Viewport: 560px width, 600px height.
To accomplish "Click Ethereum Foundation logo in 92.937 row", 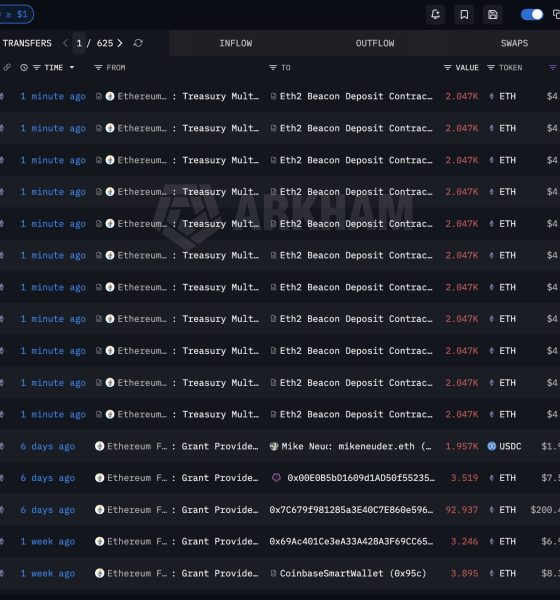I will click(100, 510).
